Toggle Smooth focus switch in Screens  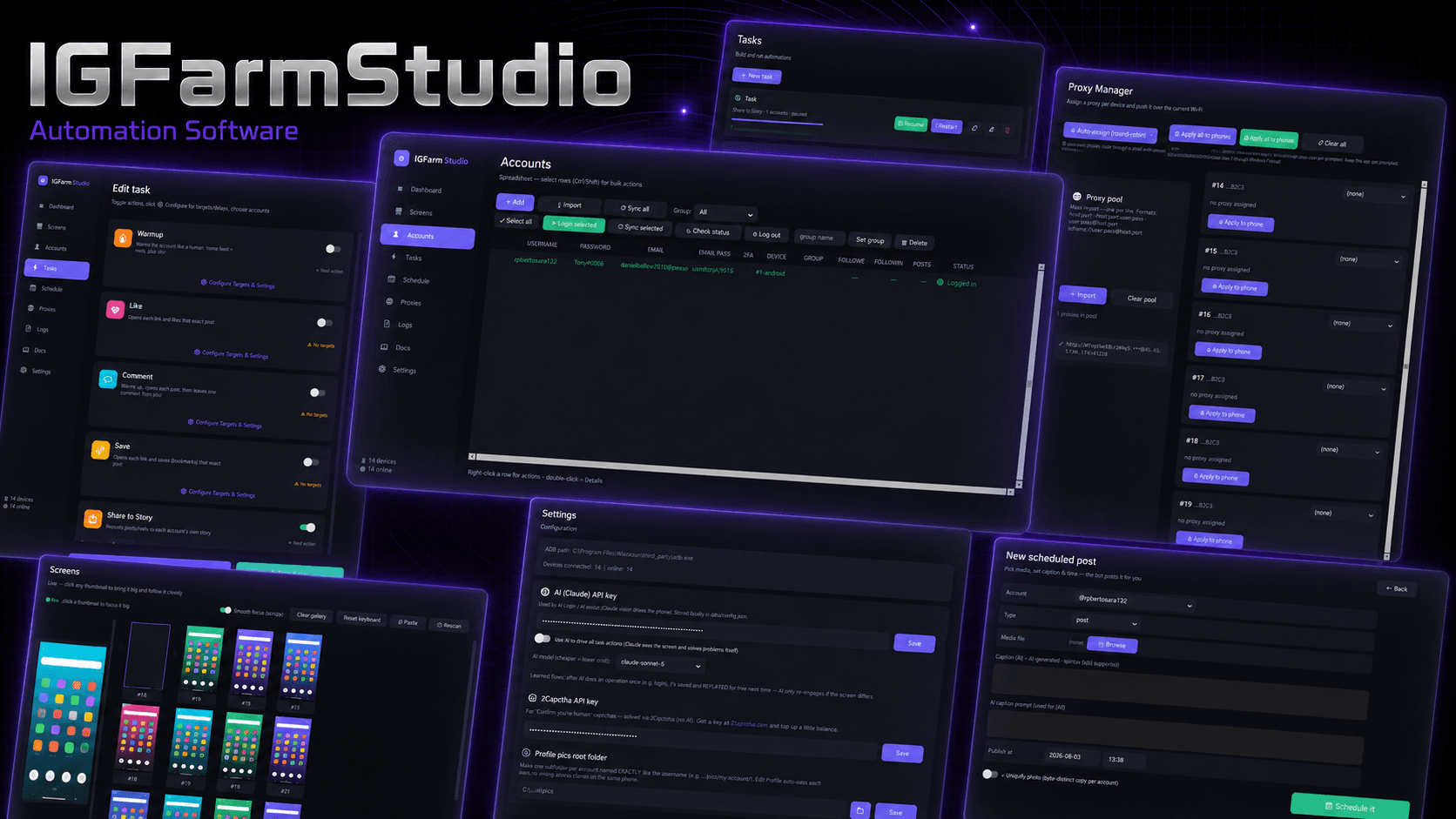point(226,610)
